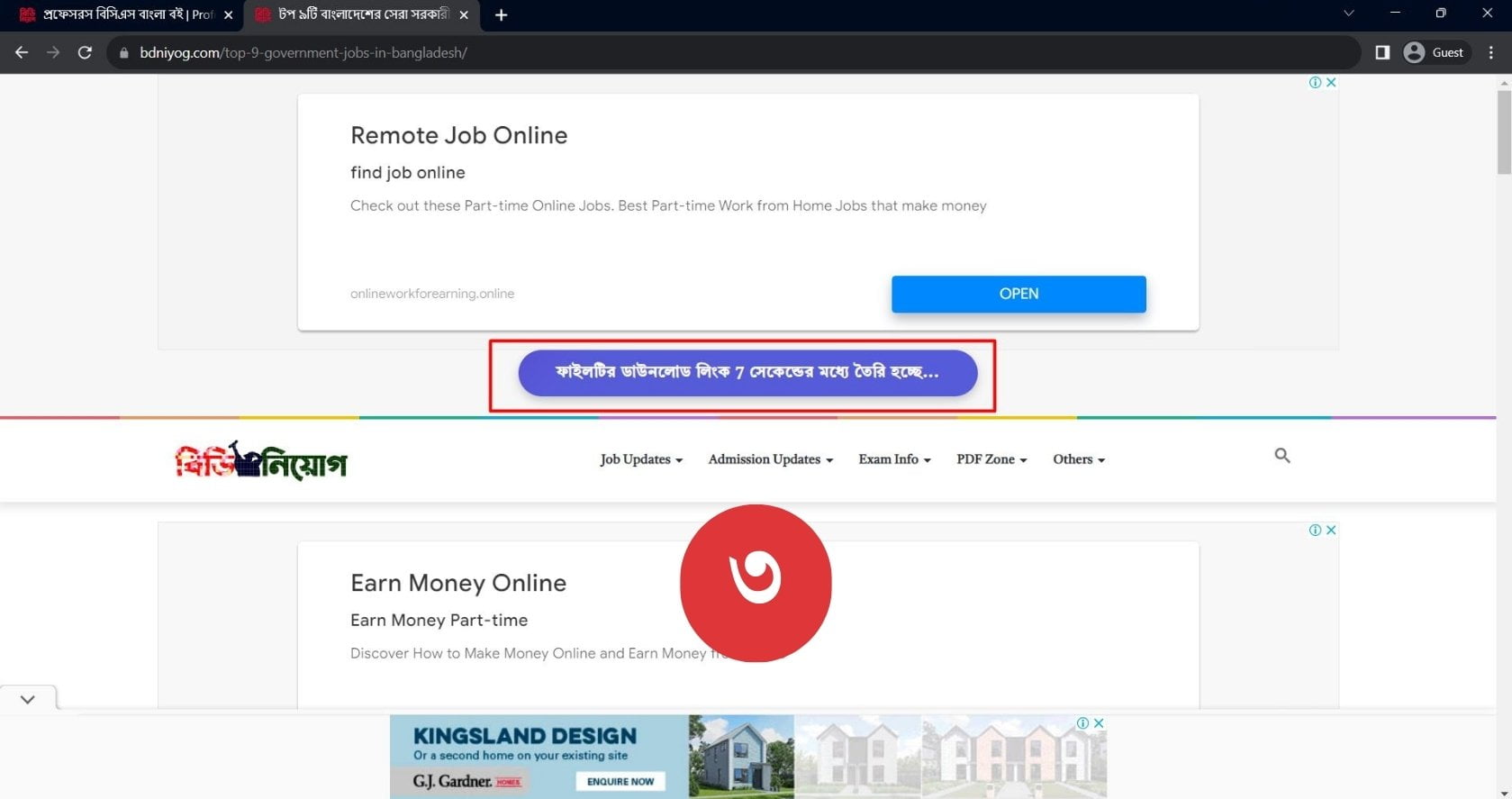Open the tab search chevron in title bar
Screen dimensions: 1512x799
click(x=1348, y=13)
